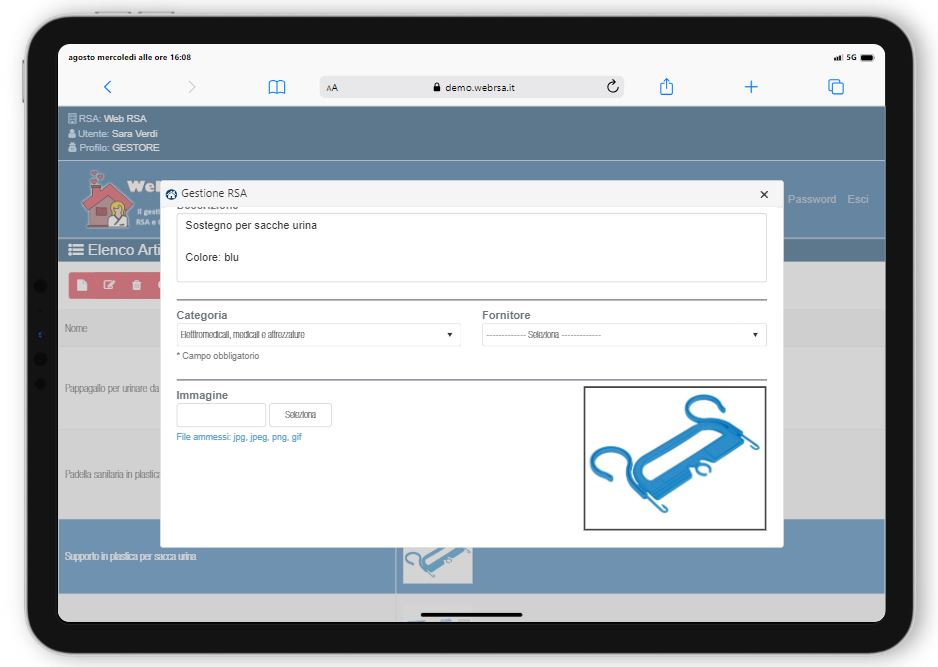
Task: Tap the Safari share icon
Action: [666, 87]
